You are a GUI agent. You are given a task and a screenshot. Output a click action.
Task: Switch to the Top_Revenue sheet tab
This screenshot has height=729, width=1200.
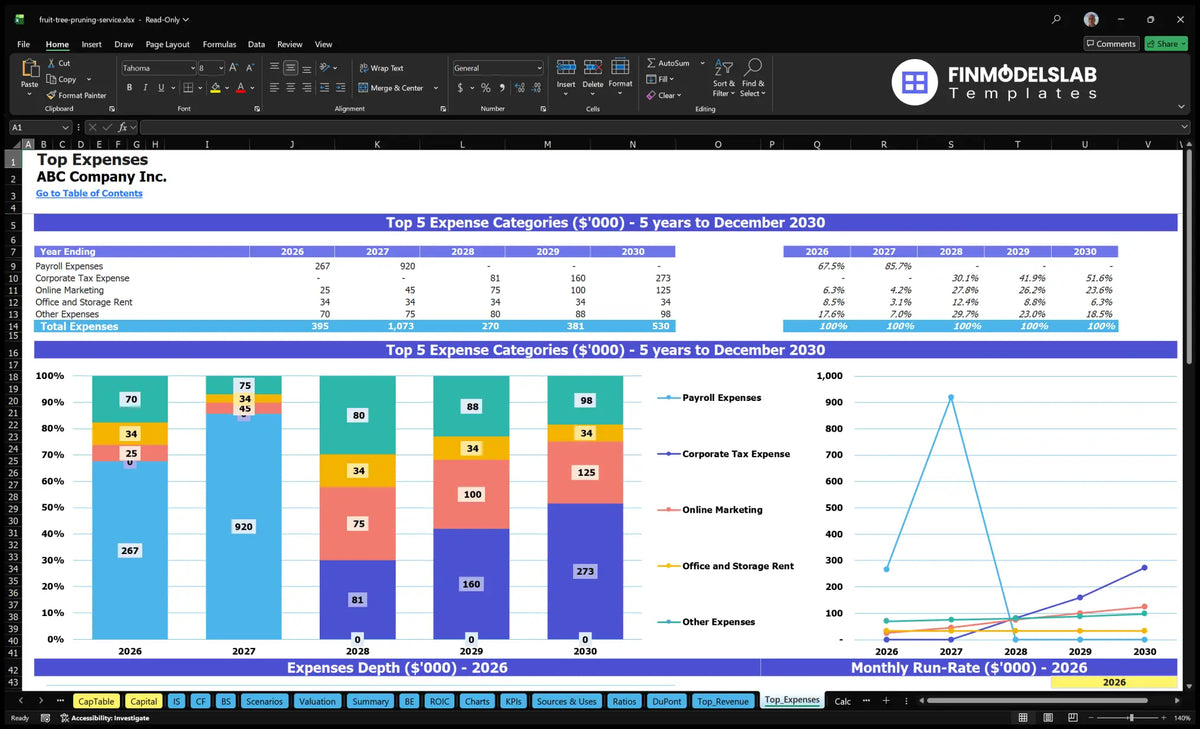[x=723, y=701]
